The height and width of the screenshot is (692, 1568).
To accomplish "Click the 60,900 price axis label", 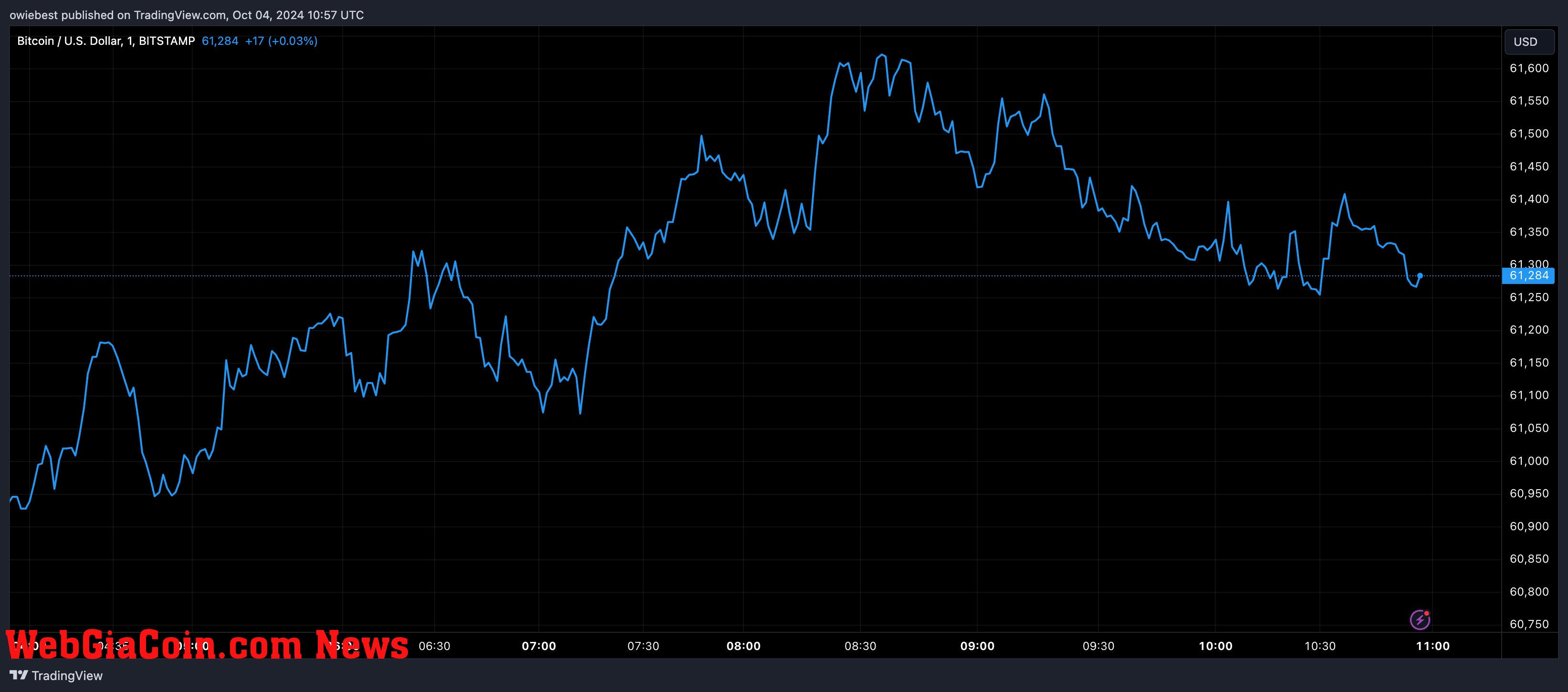I will [1529, 526].
